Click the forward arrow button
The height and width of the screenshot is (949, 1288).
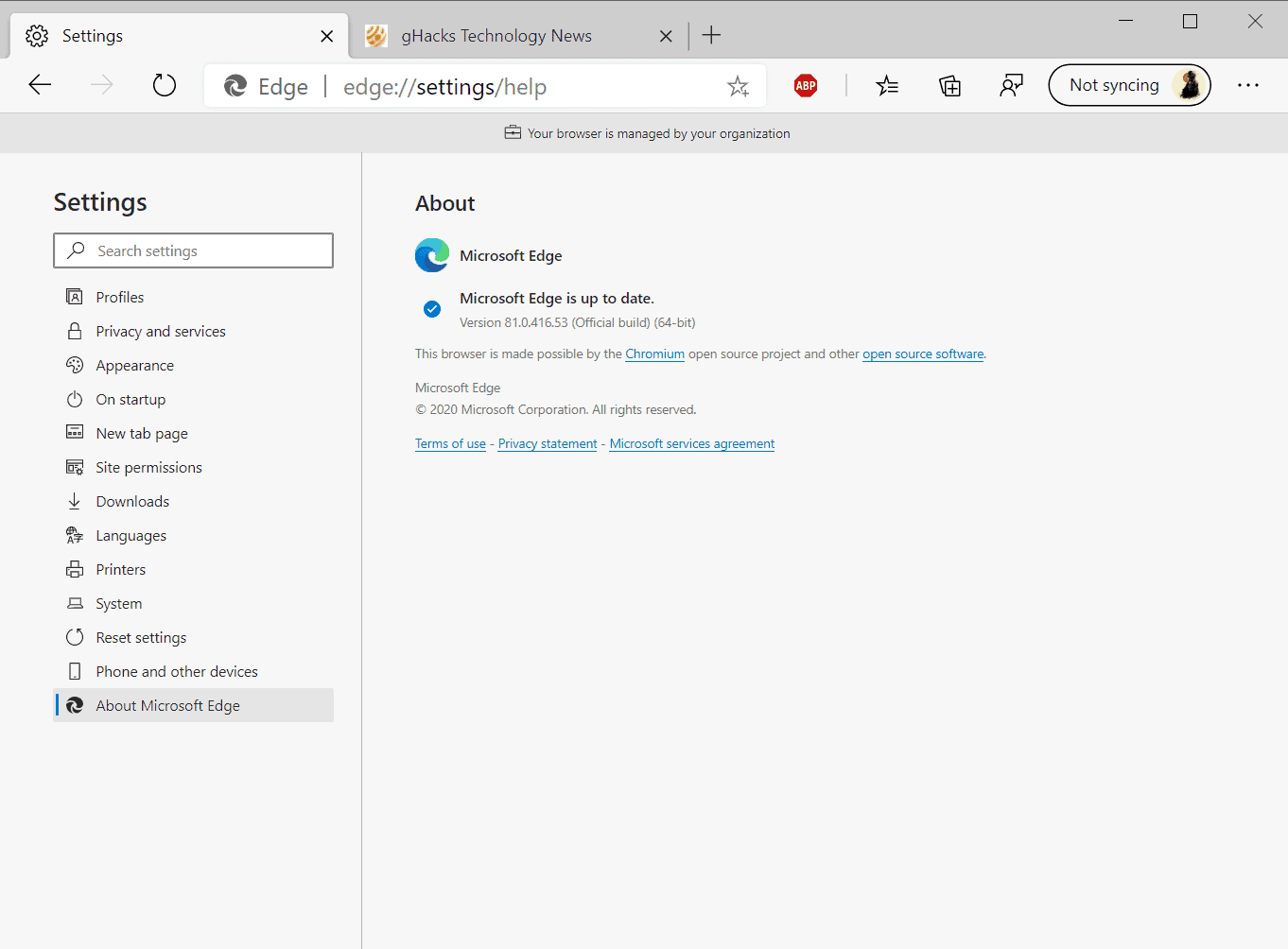click(x=101, y=85)
